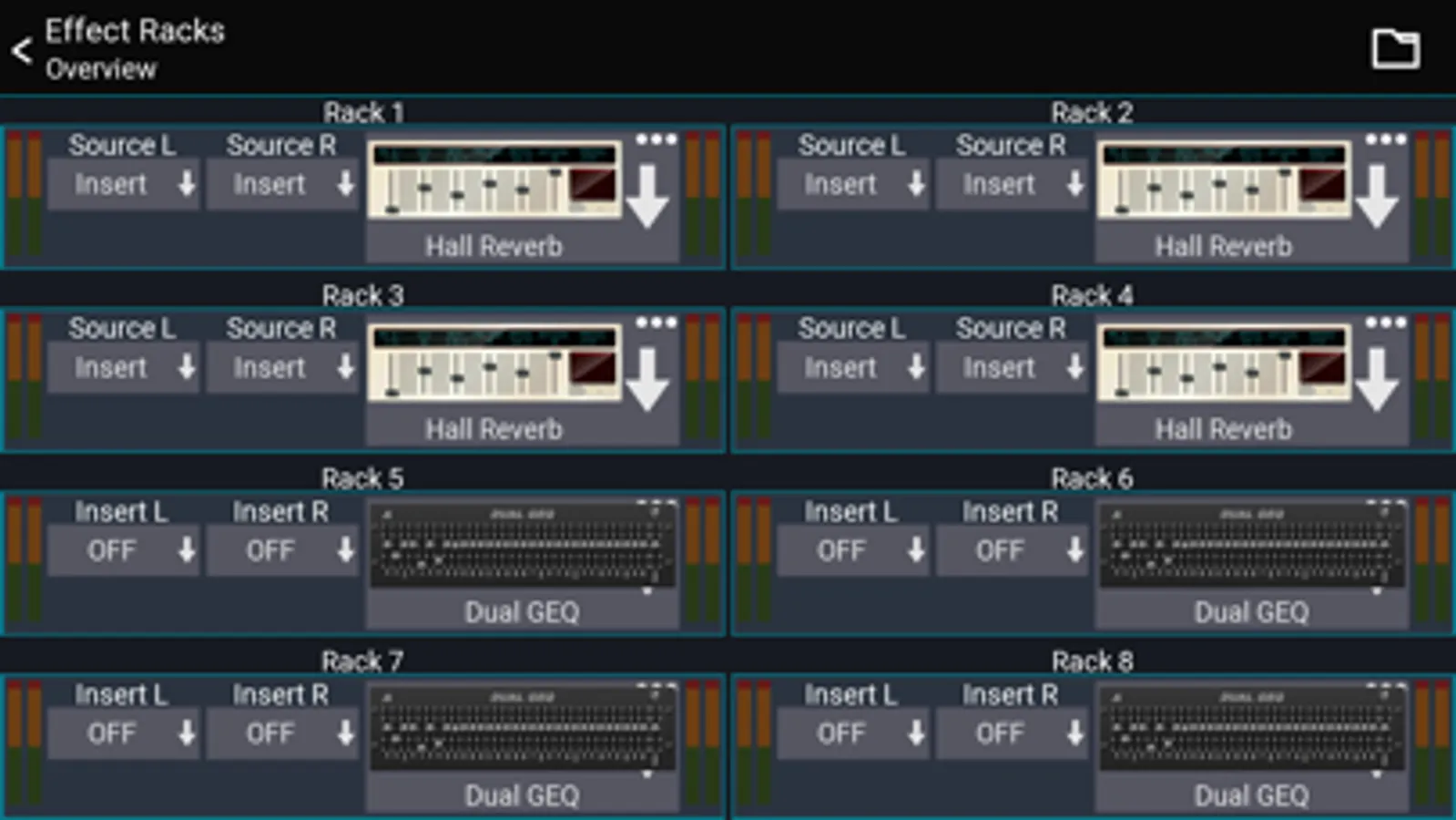Click Rack 1 large white down arrow
Viewport: 1456px width, 820px height.
click(648, 195)
